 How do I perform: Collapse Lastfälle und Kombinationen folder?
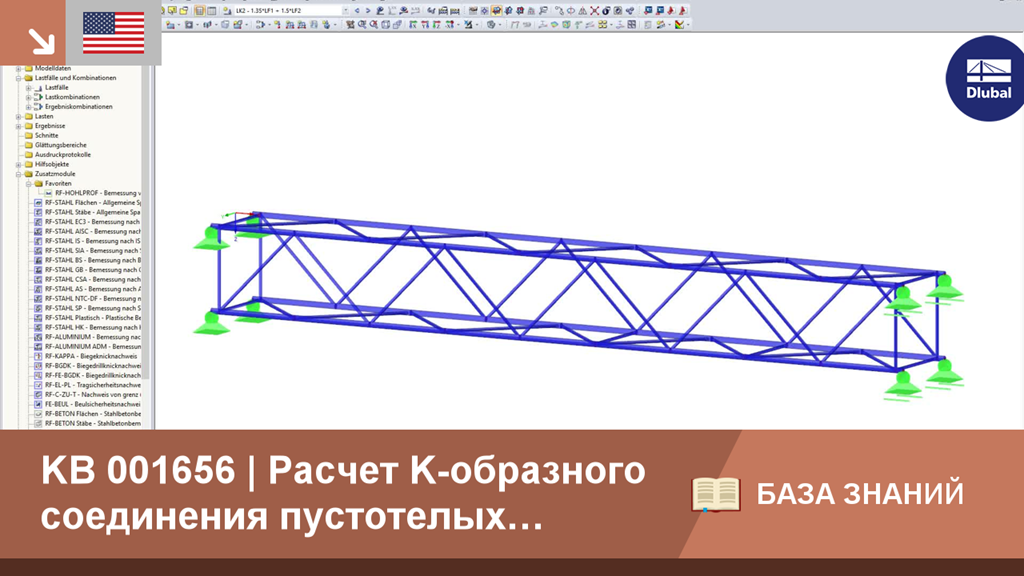point(18,78)
